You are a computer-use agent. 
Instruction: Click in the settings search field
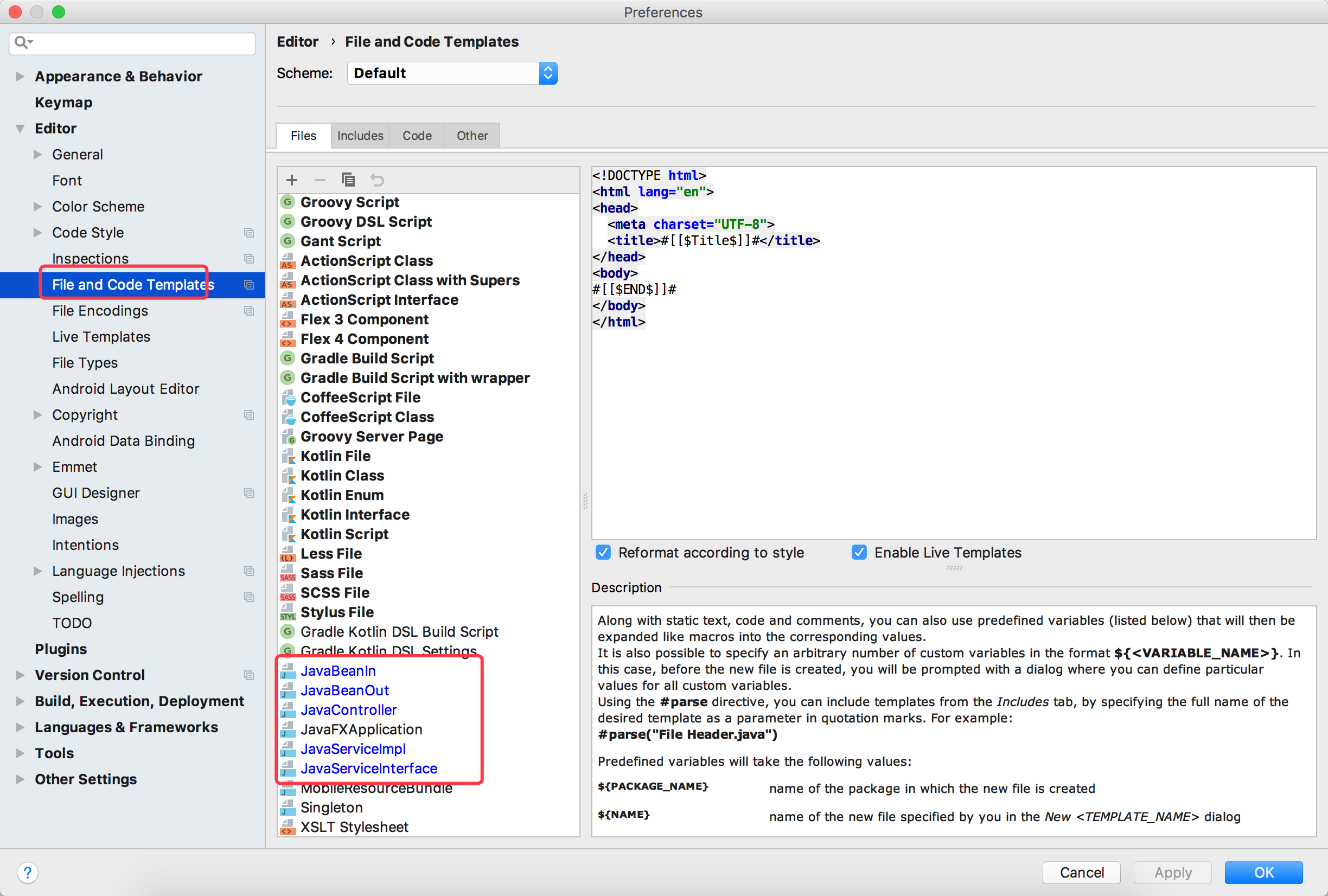(x=132, y=43)
